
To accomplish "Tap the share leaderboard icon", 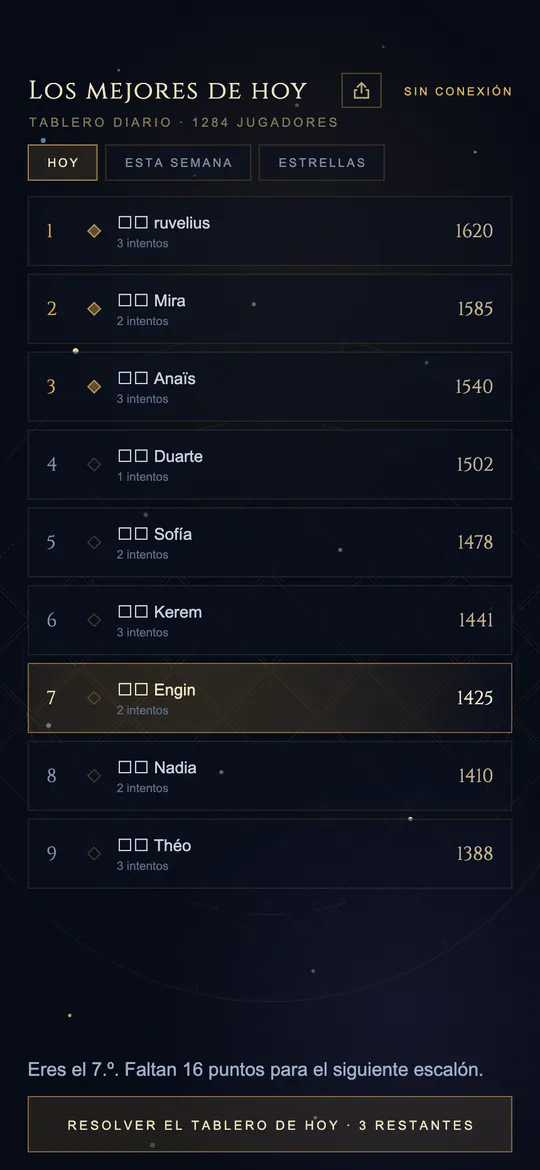I will [362, 90].
